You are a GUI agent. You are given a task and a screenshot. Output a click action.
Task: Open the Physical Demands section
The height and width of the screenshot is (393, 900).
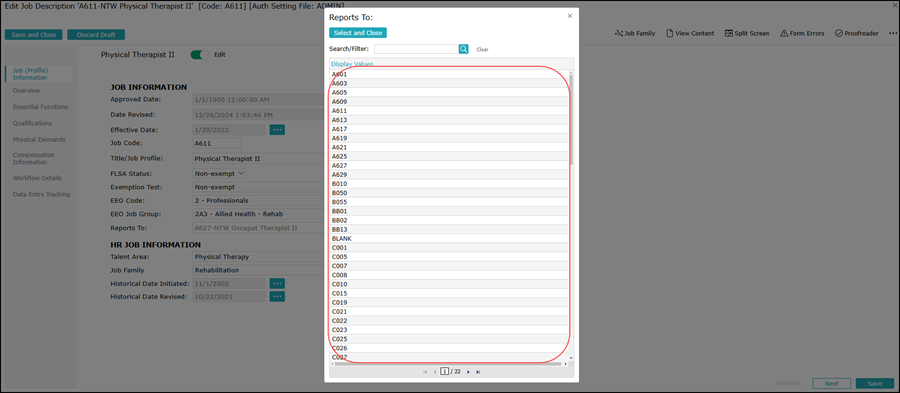39,139
